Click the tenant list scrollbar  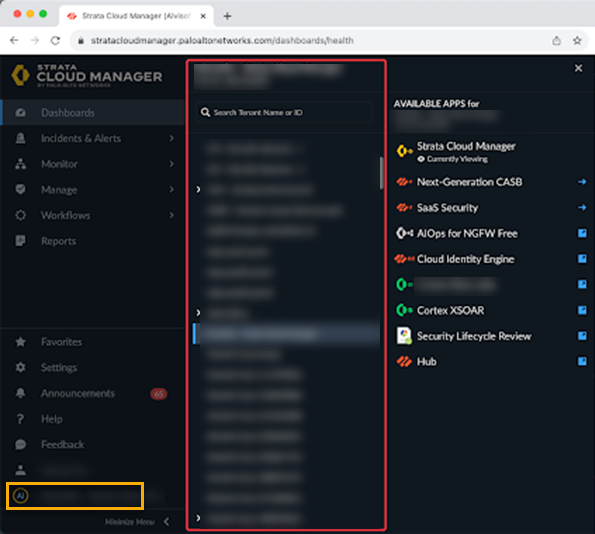tap(381, 173)
